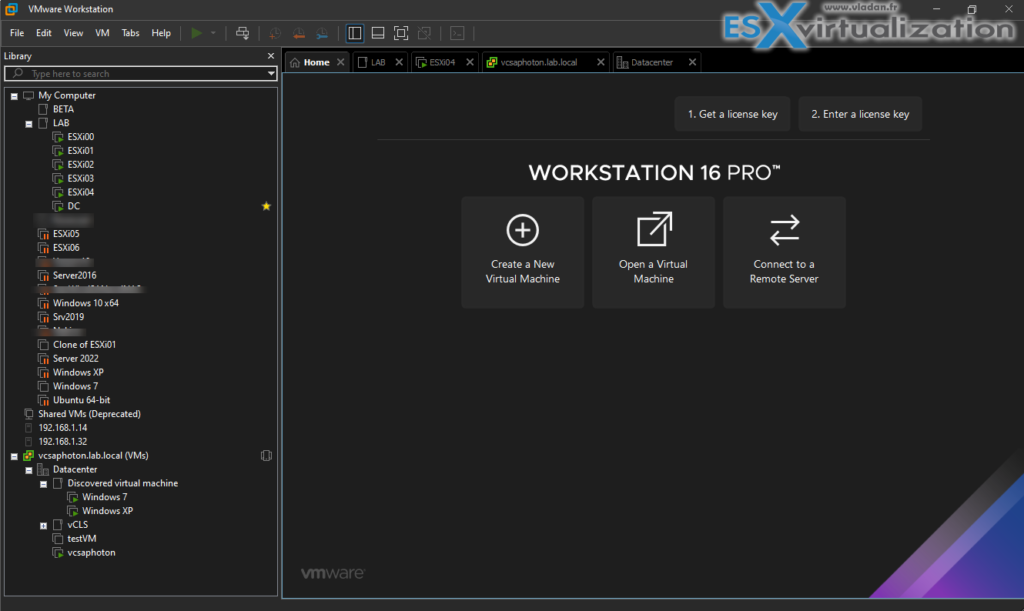Open the VM menu

pos(100,32)
